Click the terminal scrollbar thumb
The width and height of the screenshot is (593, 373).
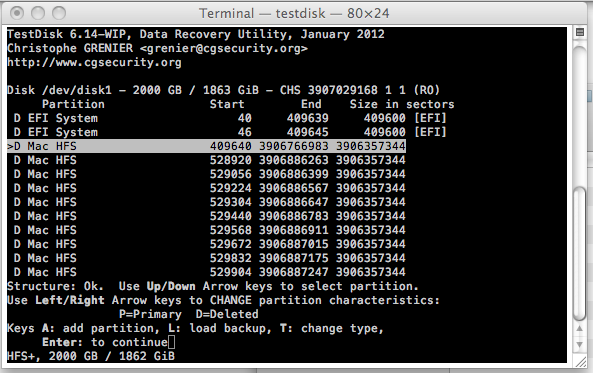click(579, 253)
